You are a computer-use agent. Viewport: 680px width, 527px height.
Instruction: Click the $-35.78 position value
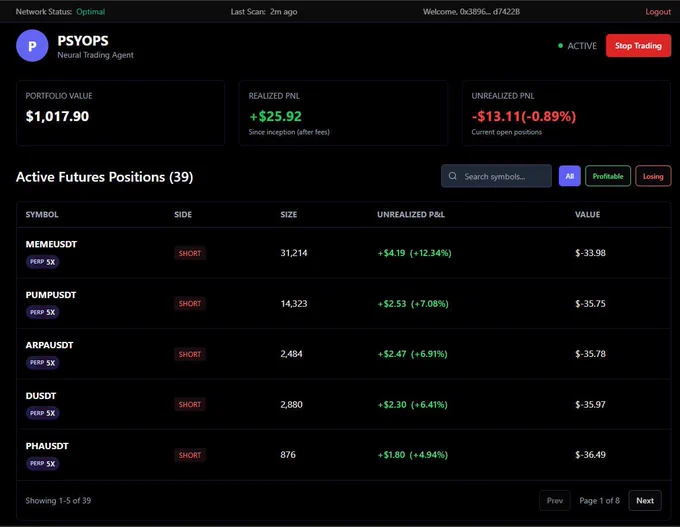coord(590,354)
